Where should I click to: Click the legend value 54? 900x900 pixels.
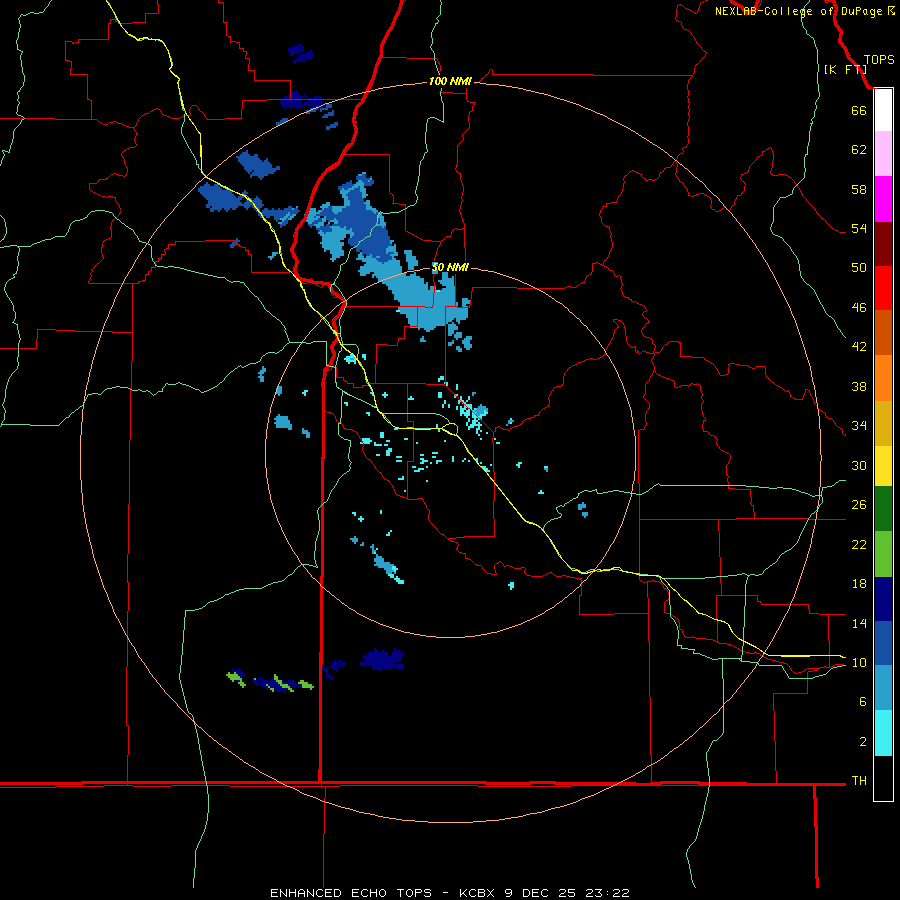859,228
